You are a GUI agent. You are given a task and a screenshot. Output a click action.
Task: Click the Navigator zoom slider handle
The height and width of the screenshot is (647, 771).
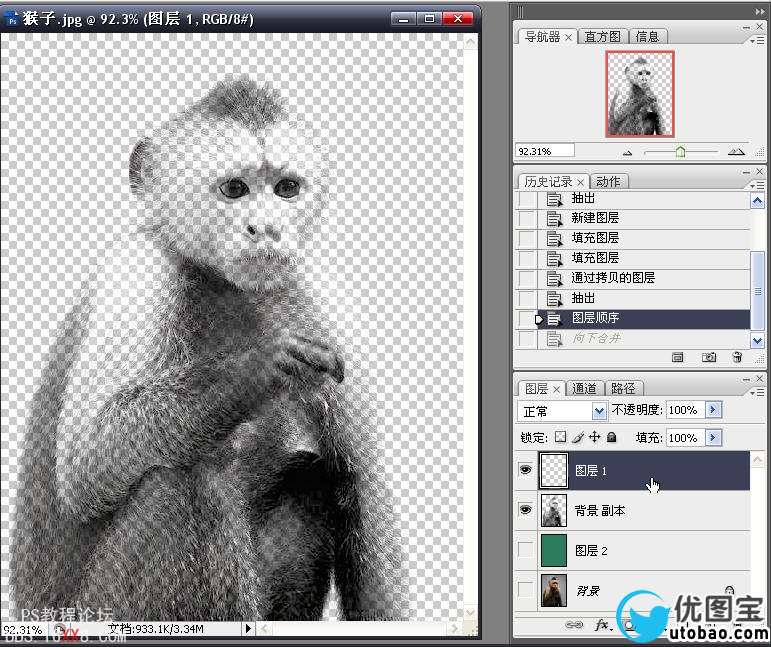[x=681, y=151]
